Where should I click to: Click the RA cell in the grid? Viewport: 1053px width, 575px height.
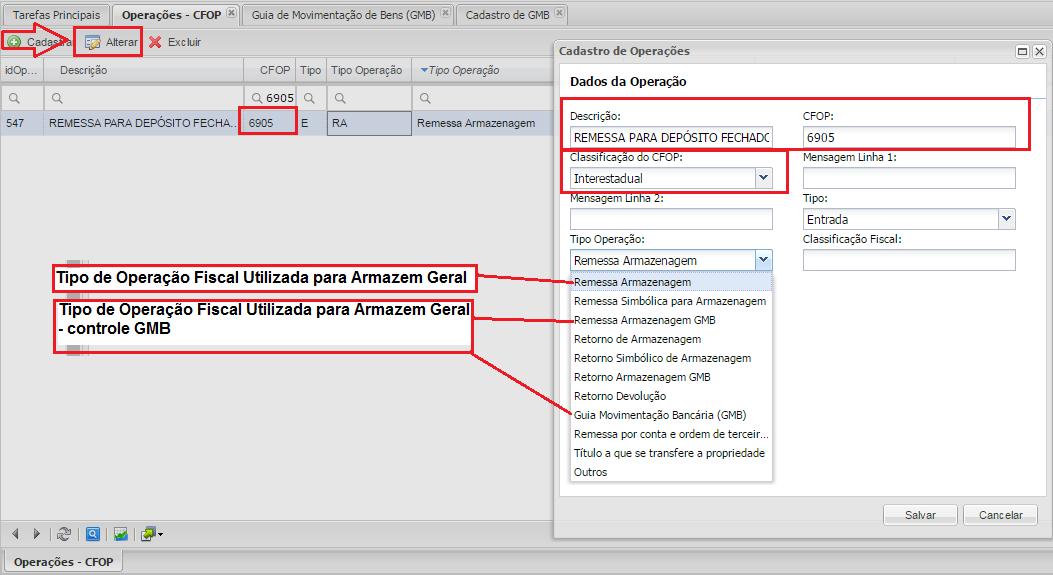[369, 124]
